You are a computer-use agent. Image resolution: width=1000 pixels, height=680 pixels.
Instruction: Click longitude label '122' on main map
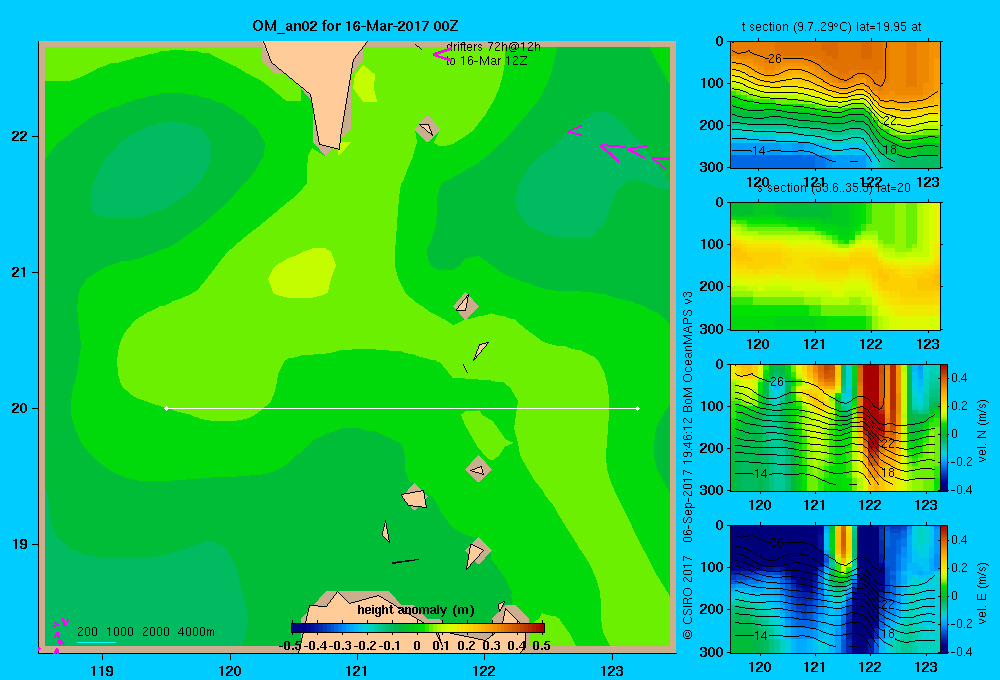[x=484, y=671]
